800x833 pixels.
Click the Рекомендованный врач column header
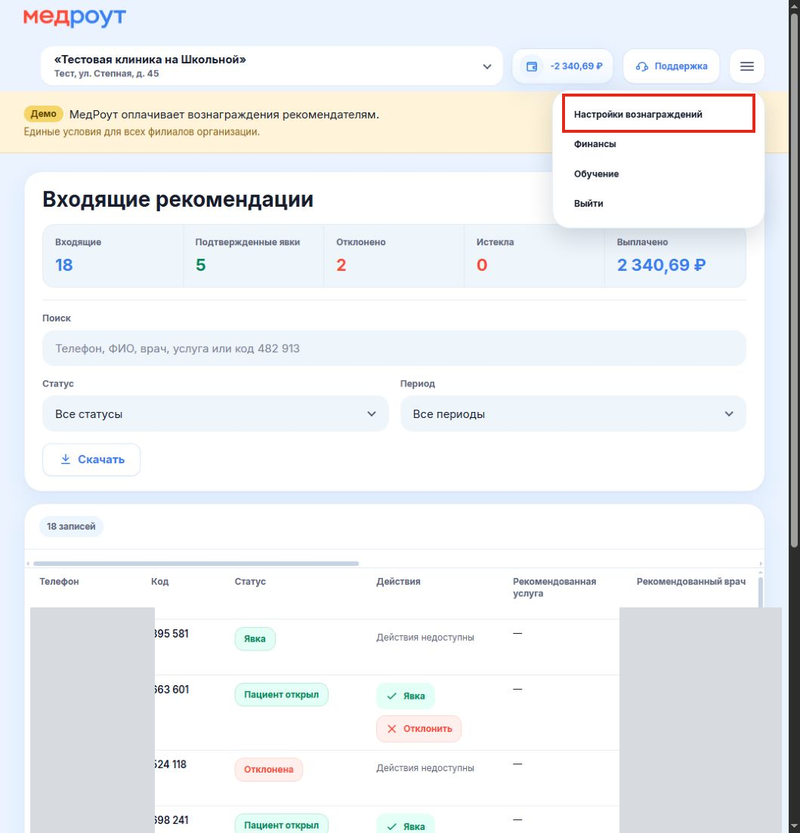pyautogui.click(x=691, y=582)
